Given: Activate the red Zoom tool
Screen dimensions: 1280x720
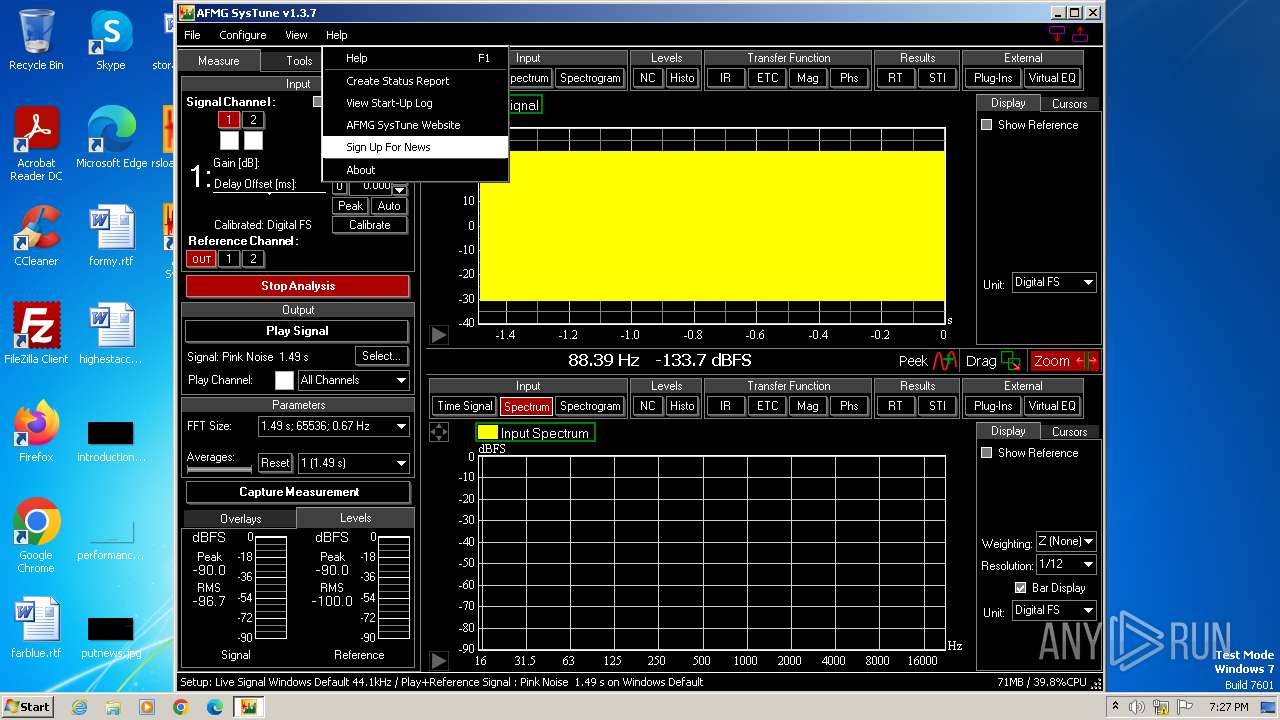Looking at the screenshot, I should point(1065,361).
